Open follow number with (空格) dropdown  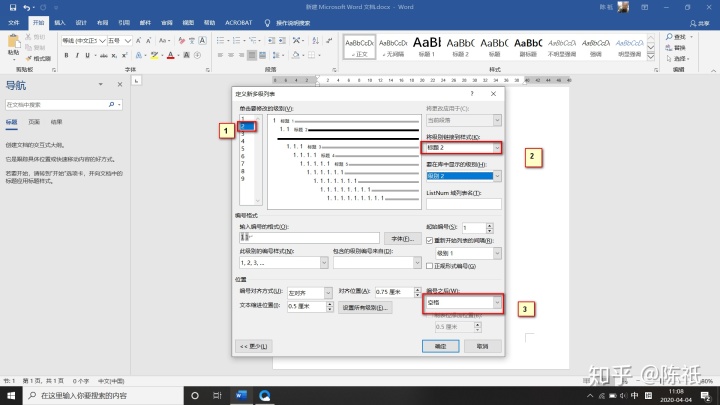click(497, 303)
